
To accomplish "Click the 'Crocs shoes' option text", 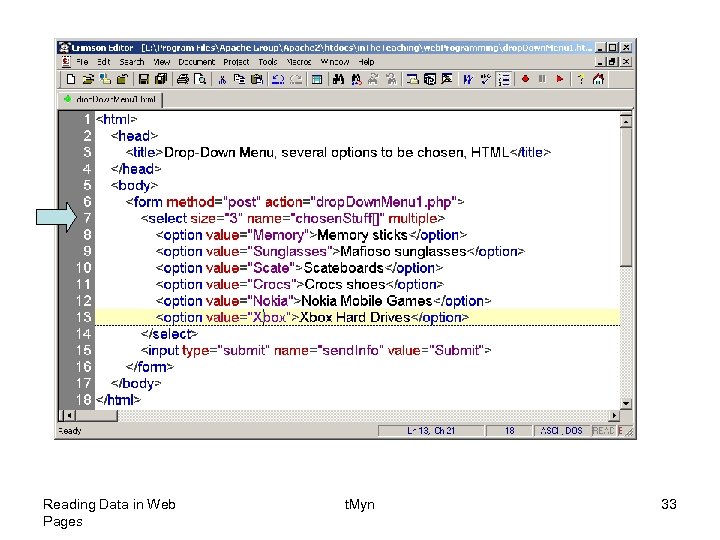I will pyautogui.click(x=345, y=285).
